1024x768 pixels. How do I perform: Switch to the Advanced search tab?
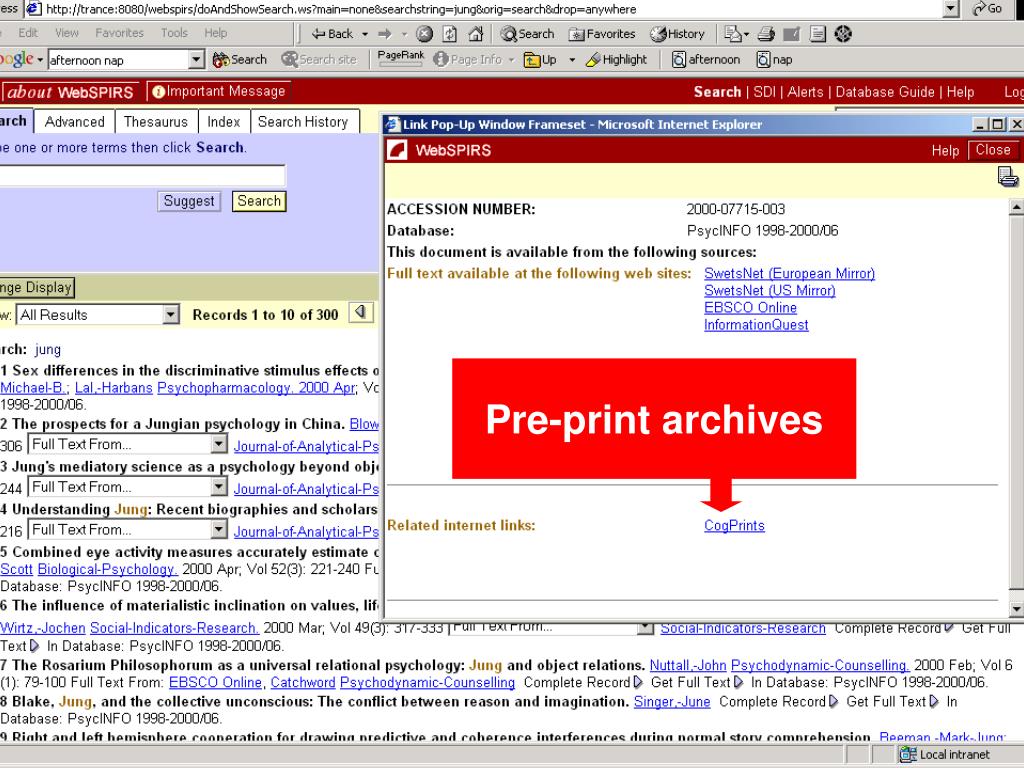tap(74, 122)
